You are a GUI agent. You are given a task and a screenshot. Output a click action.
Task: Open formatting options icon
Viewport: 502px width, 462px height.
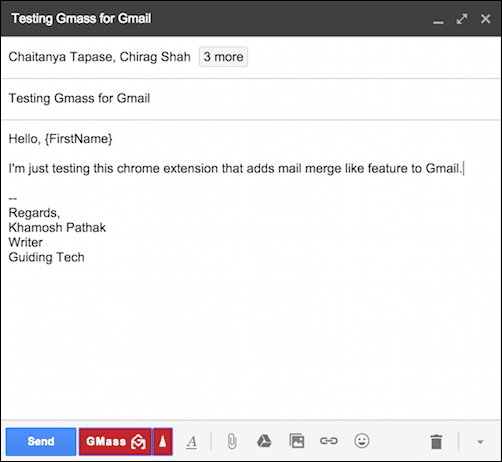click(x=192, y=442)
